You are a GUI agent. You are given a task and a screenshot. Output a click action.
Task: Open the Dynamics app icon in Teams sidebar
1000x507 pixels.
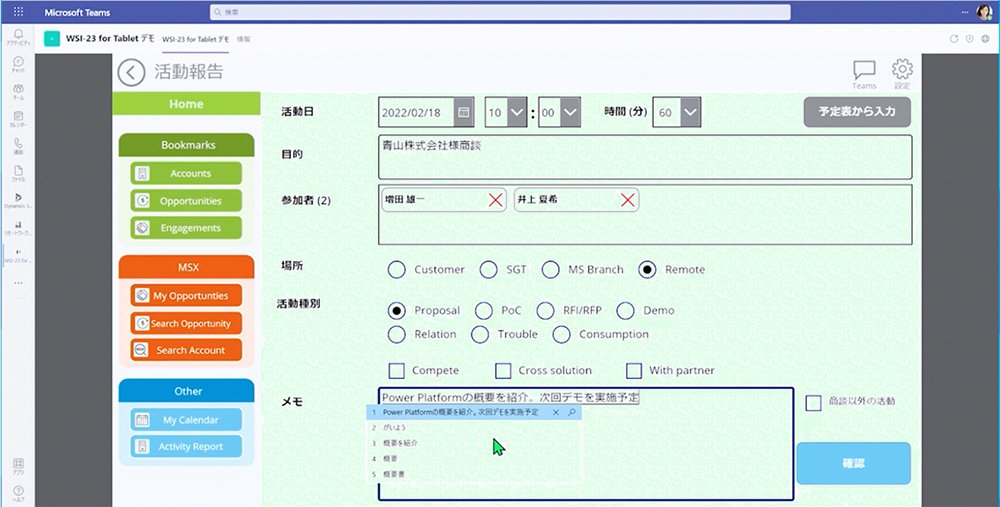18,200
